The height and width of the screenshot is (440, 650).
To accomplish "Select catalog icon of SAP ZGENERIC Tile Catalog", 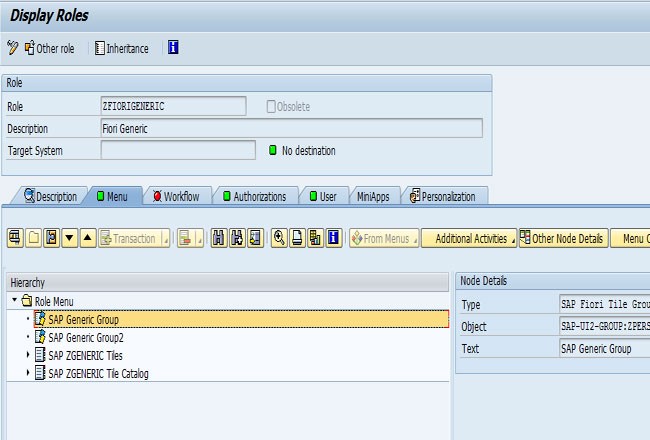I will (x=40, y=373).
